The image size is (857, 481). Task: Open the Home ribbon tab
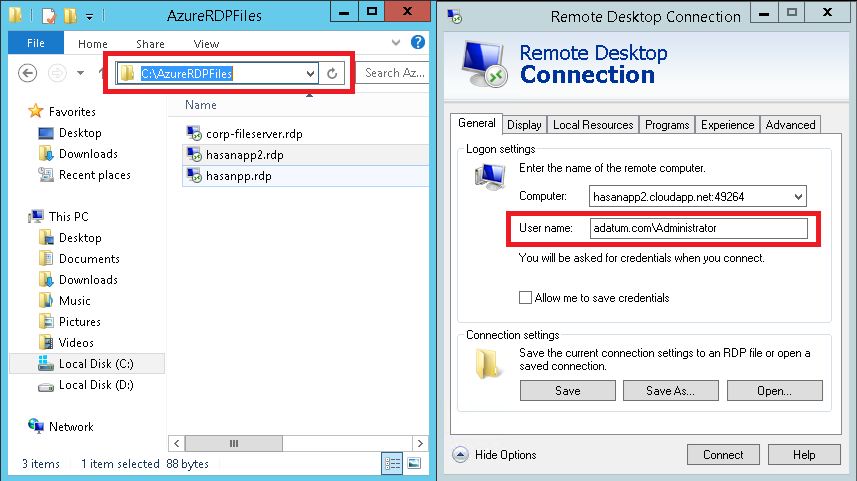(92, 44)
